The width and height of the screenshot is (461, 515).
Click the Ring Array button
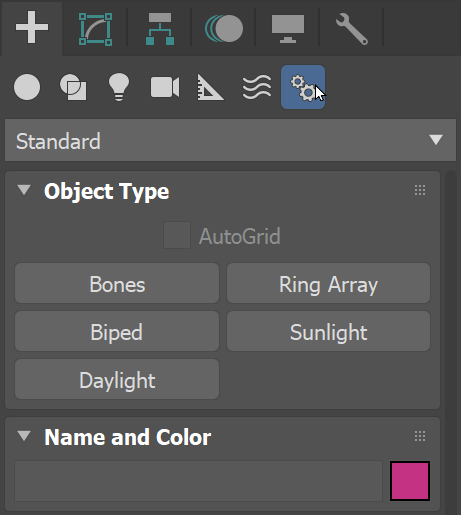pos(329,283)
